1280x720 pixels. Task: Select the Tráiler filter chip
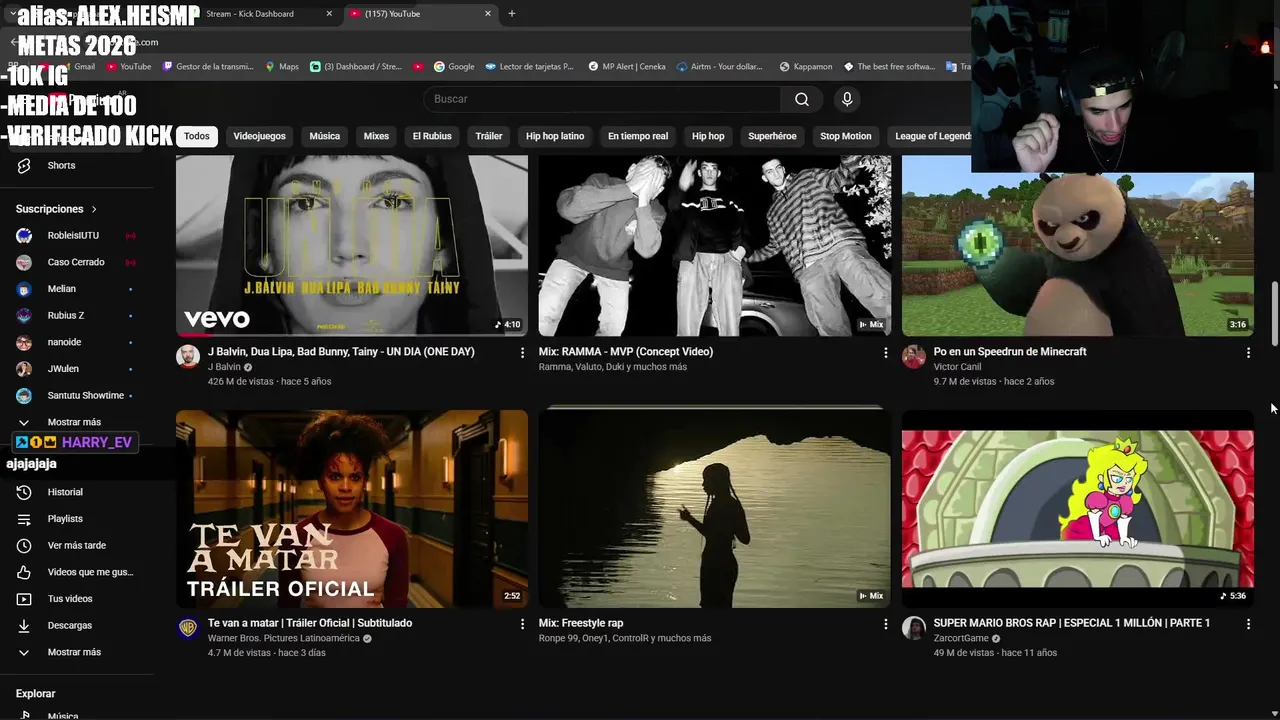click(x=489, y=136)
